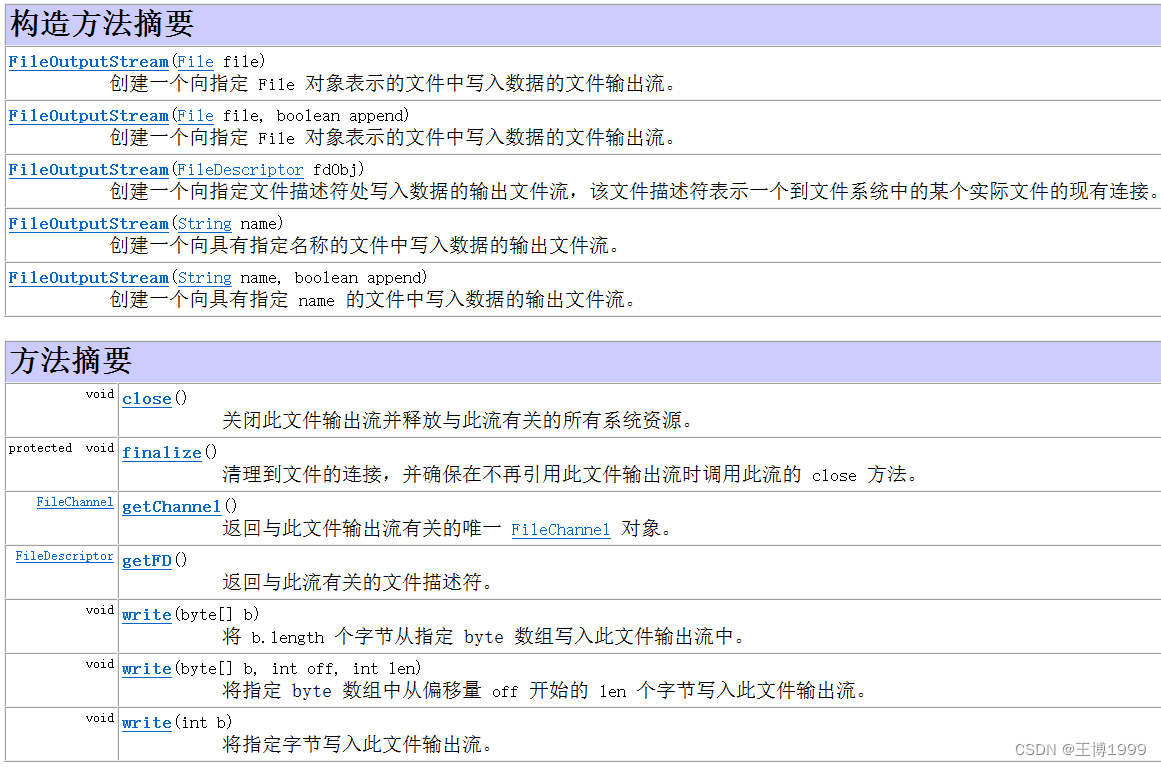
Task: Click the 构造方法摘要 section heading
Action: [x=102, y=24]
